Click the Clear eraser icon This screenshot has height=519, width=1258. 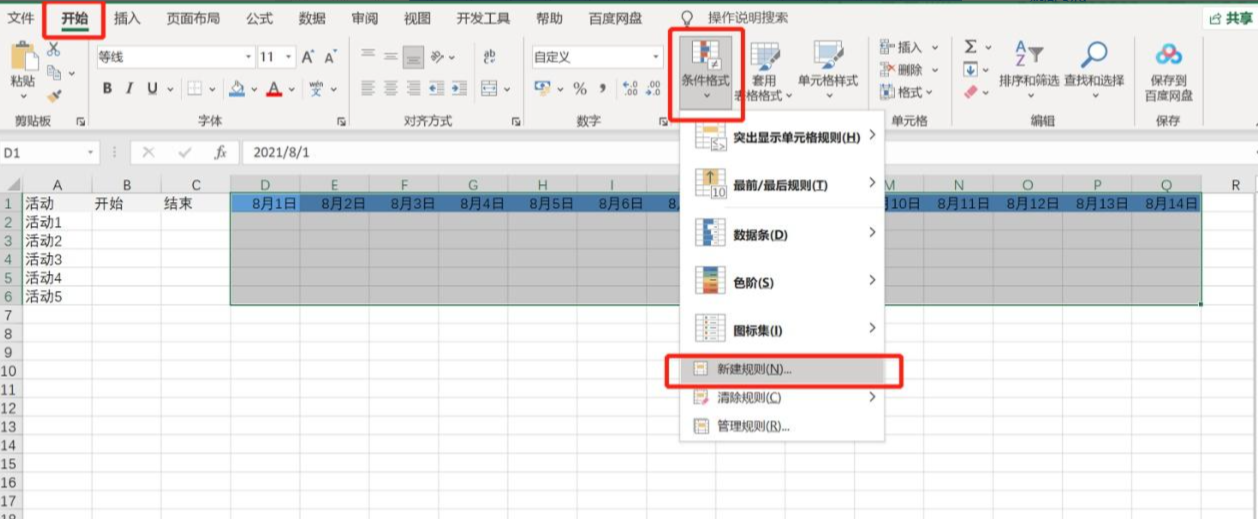point(970,92)
